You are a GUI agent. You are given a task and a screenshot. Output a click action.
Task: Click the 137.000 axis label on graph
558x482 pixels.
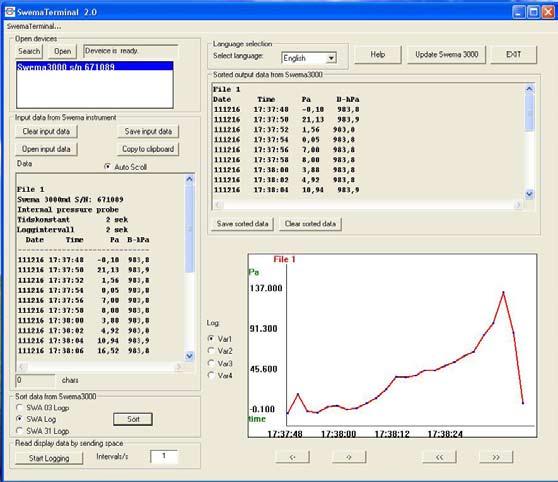(266, 288)
